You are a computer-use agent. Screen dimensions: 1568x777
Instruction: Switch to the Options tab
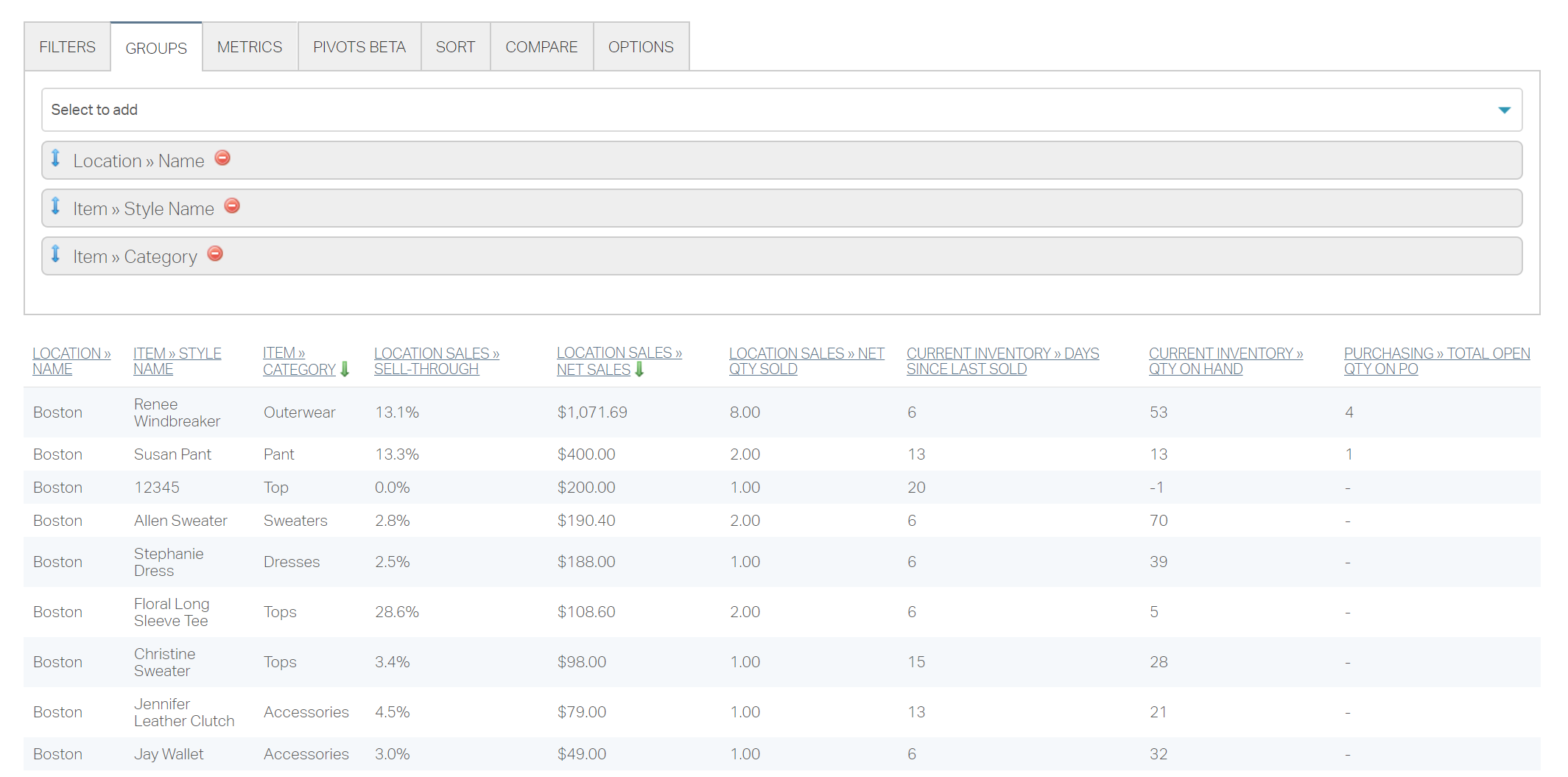(640, 46)
